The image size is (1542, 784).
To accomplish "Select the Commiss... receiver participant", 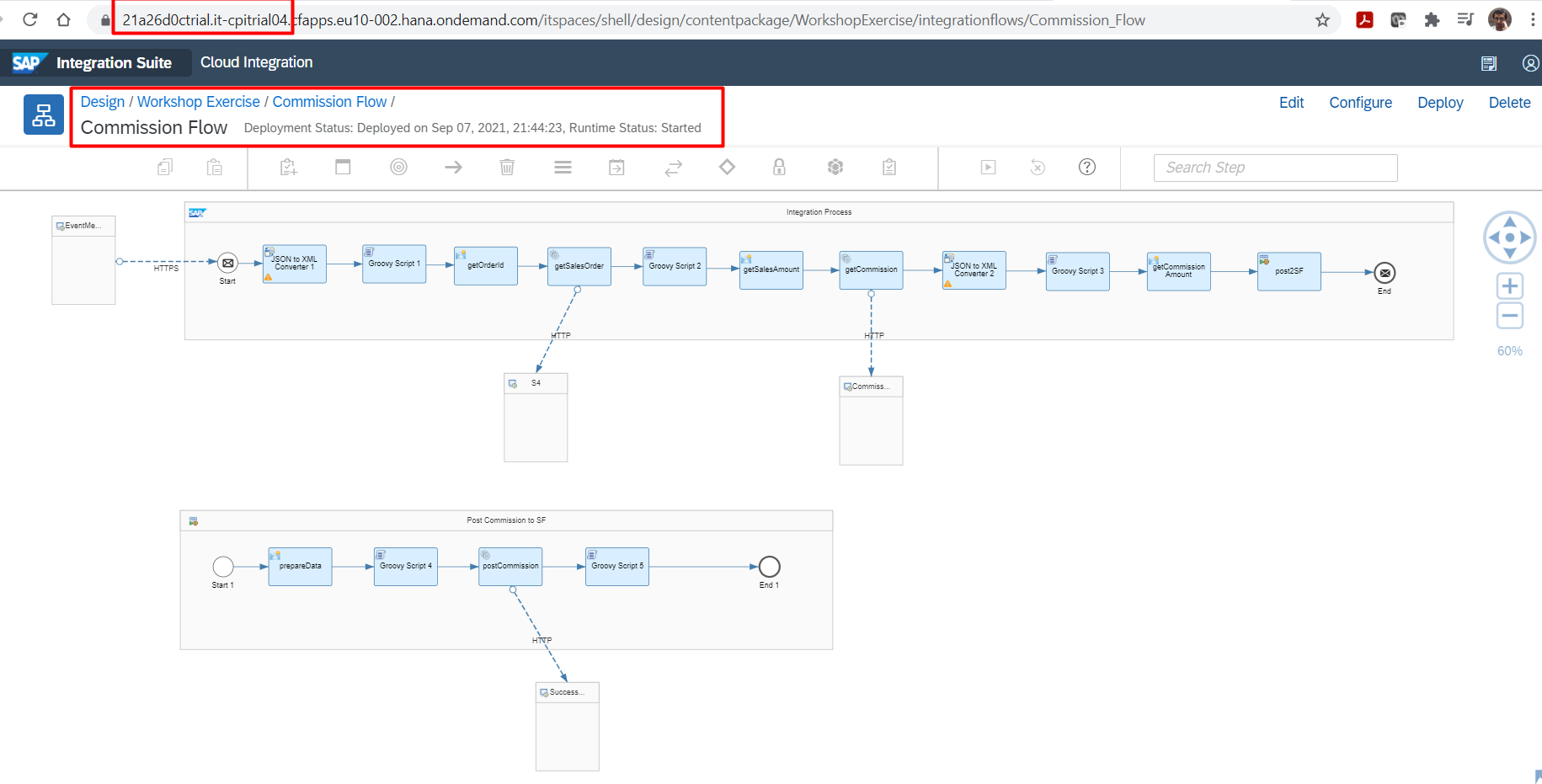I will 872,420.
